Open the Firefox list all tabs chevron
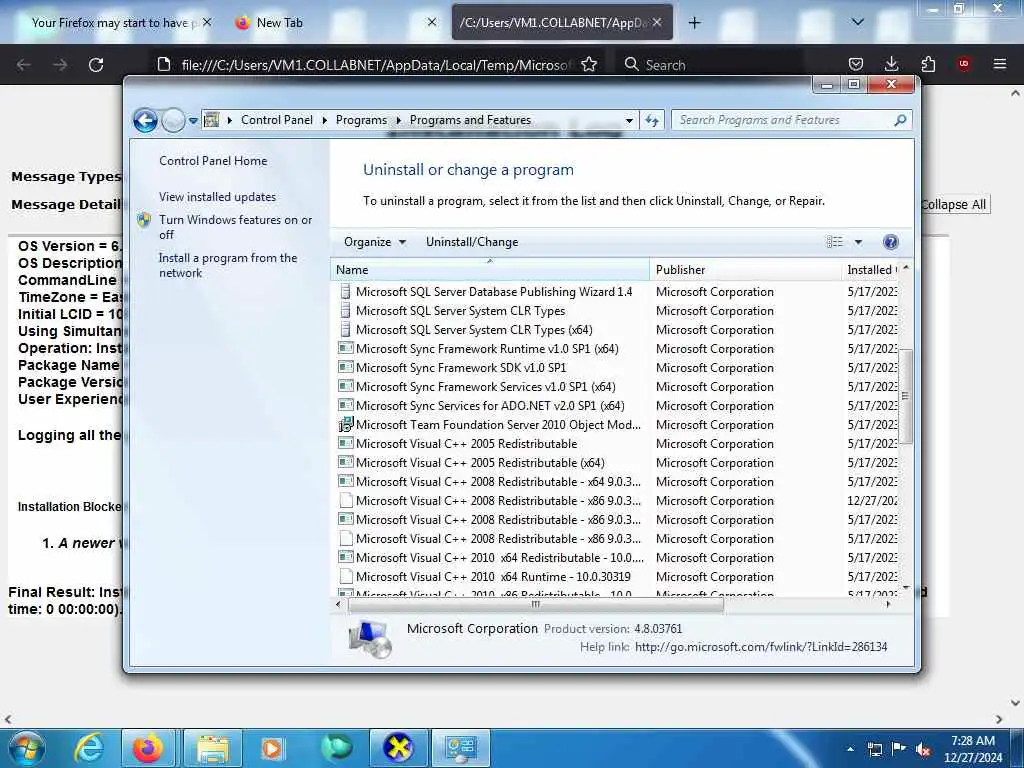 tap(858, 23)
